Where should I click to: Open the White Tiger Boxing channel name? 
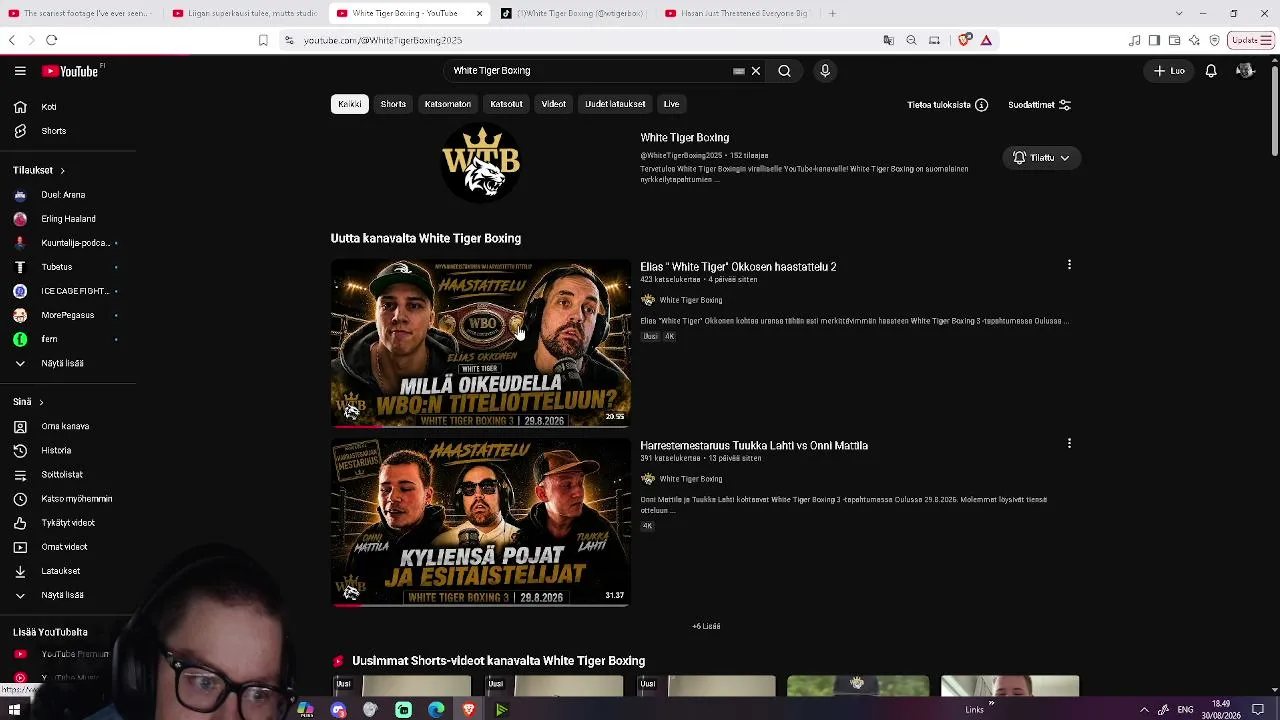click(685, 138)
